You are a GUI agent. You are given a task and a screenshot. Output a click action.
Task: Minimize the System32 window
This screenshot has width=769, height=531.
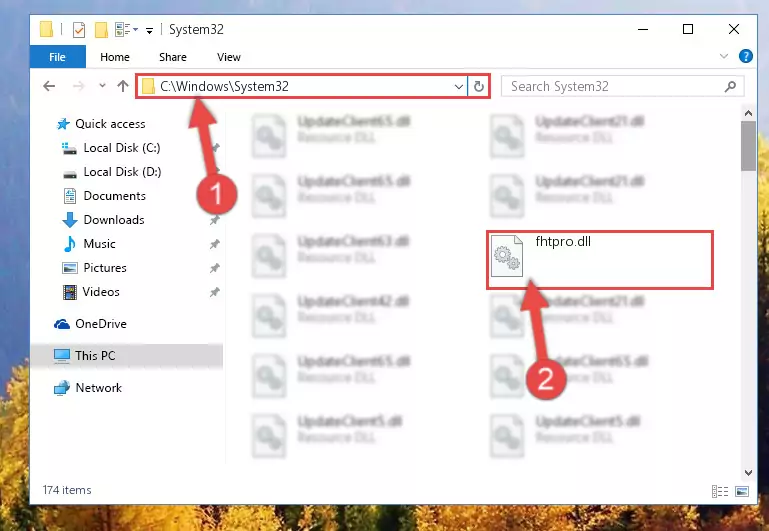pos(643,29)
